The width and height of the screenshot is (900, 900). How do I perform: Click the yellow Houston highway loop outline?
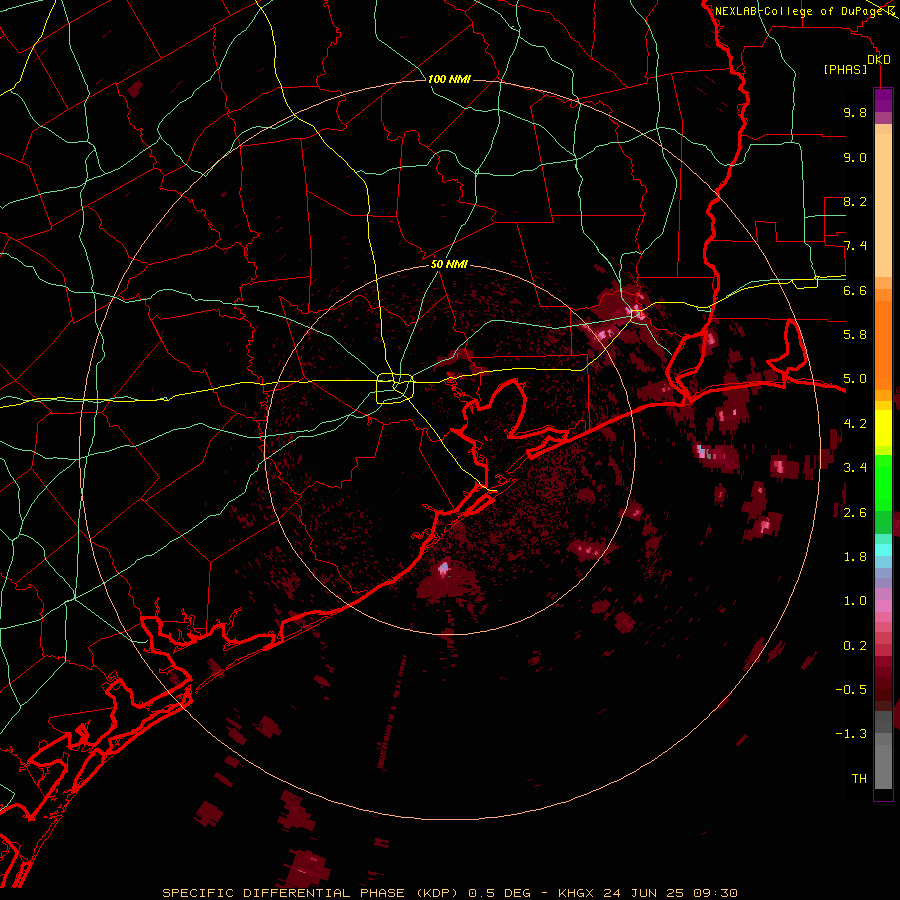click(x=395, y=388)
